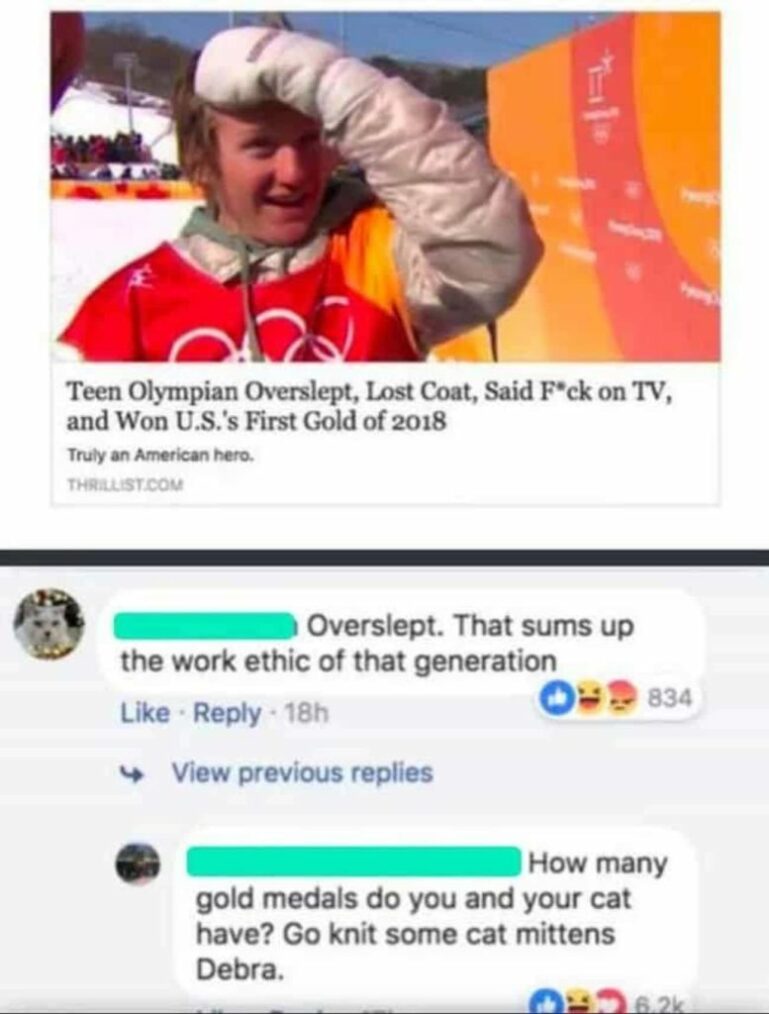
Task: Open the cat profile picture avatar
Action: 49,624
